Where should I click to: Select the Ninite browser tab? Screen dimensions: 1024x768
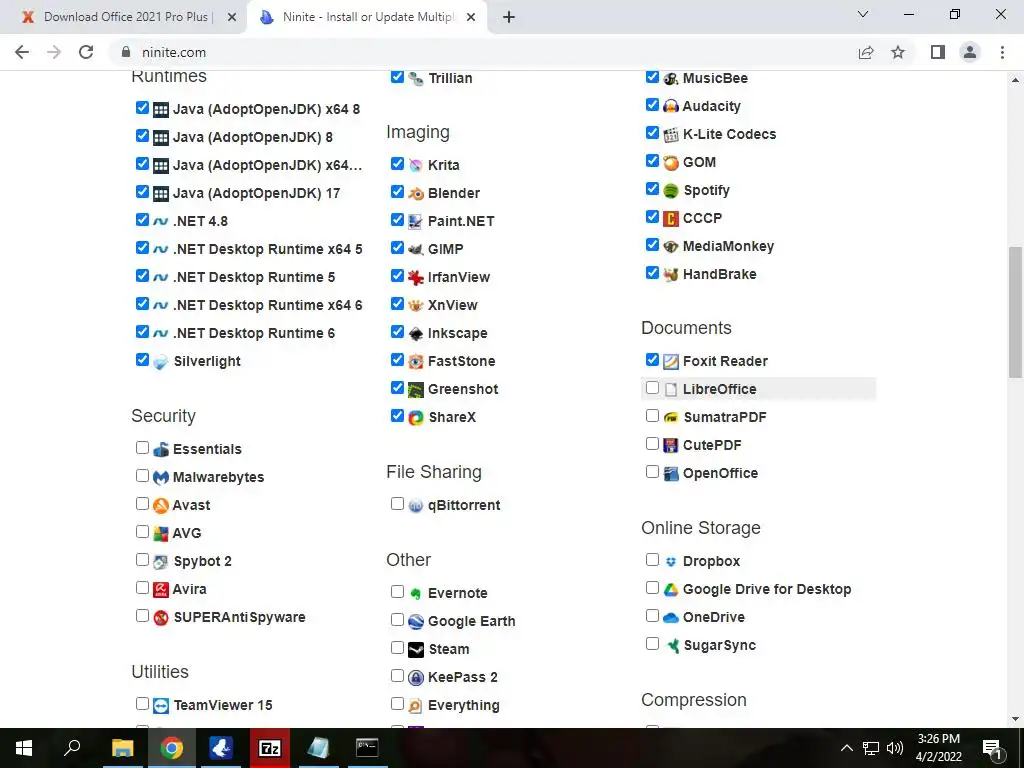(x=366, y=17)
